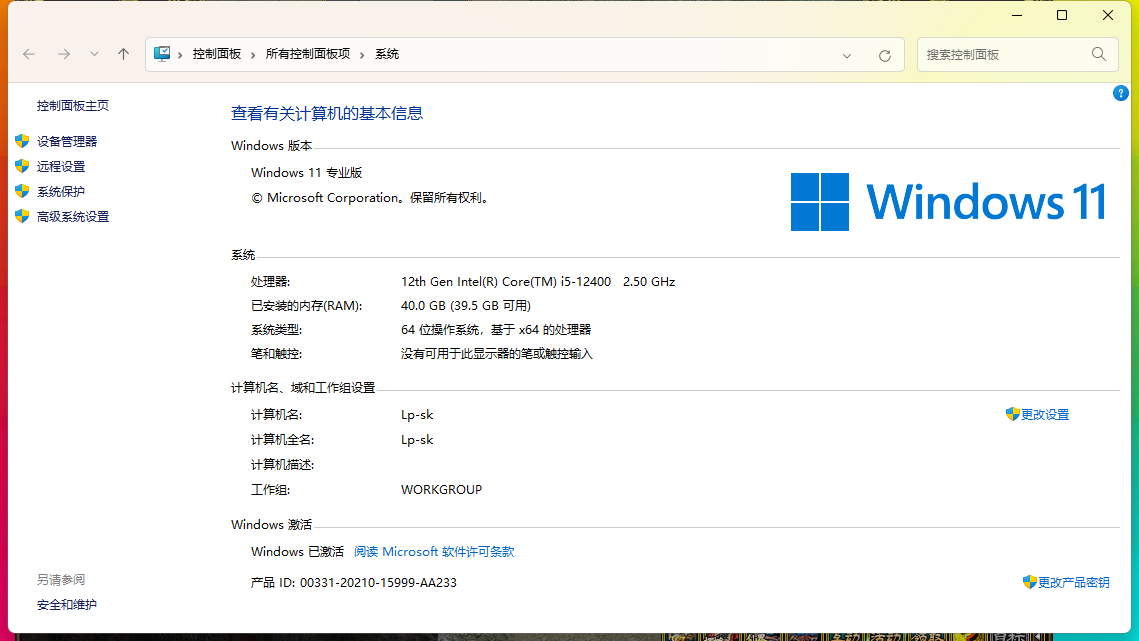This screenshot has width=1139, height=641.
Task: Click 更改产品密钥 link
Action: (x=1073, y=582)
